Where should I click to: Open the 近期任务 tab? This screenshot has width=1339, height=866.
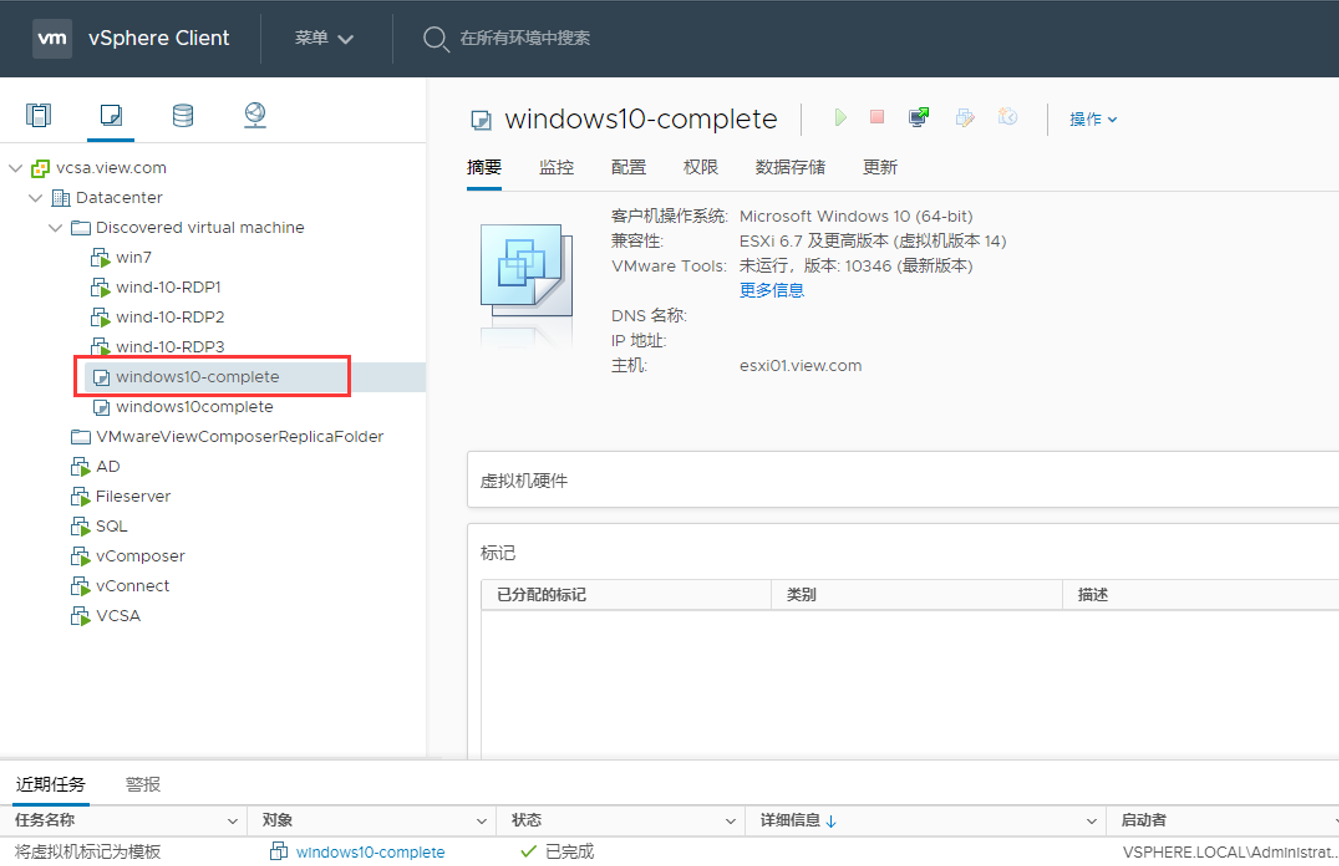50,784
